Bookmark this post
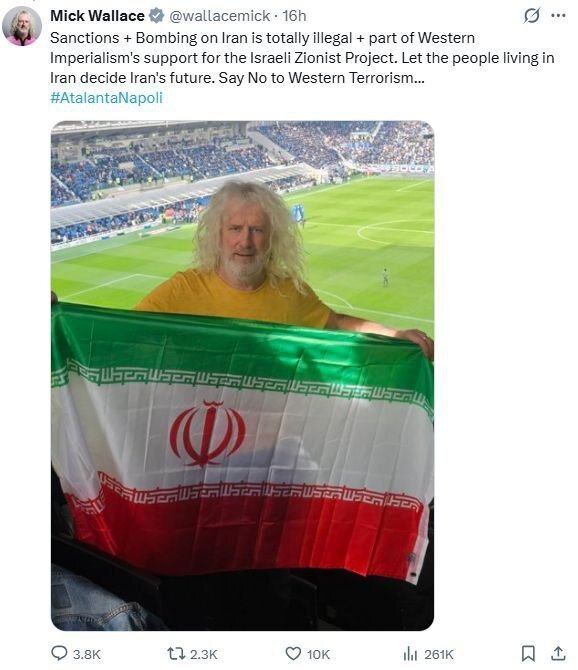The image size is (578, 670). pos(528,653)
